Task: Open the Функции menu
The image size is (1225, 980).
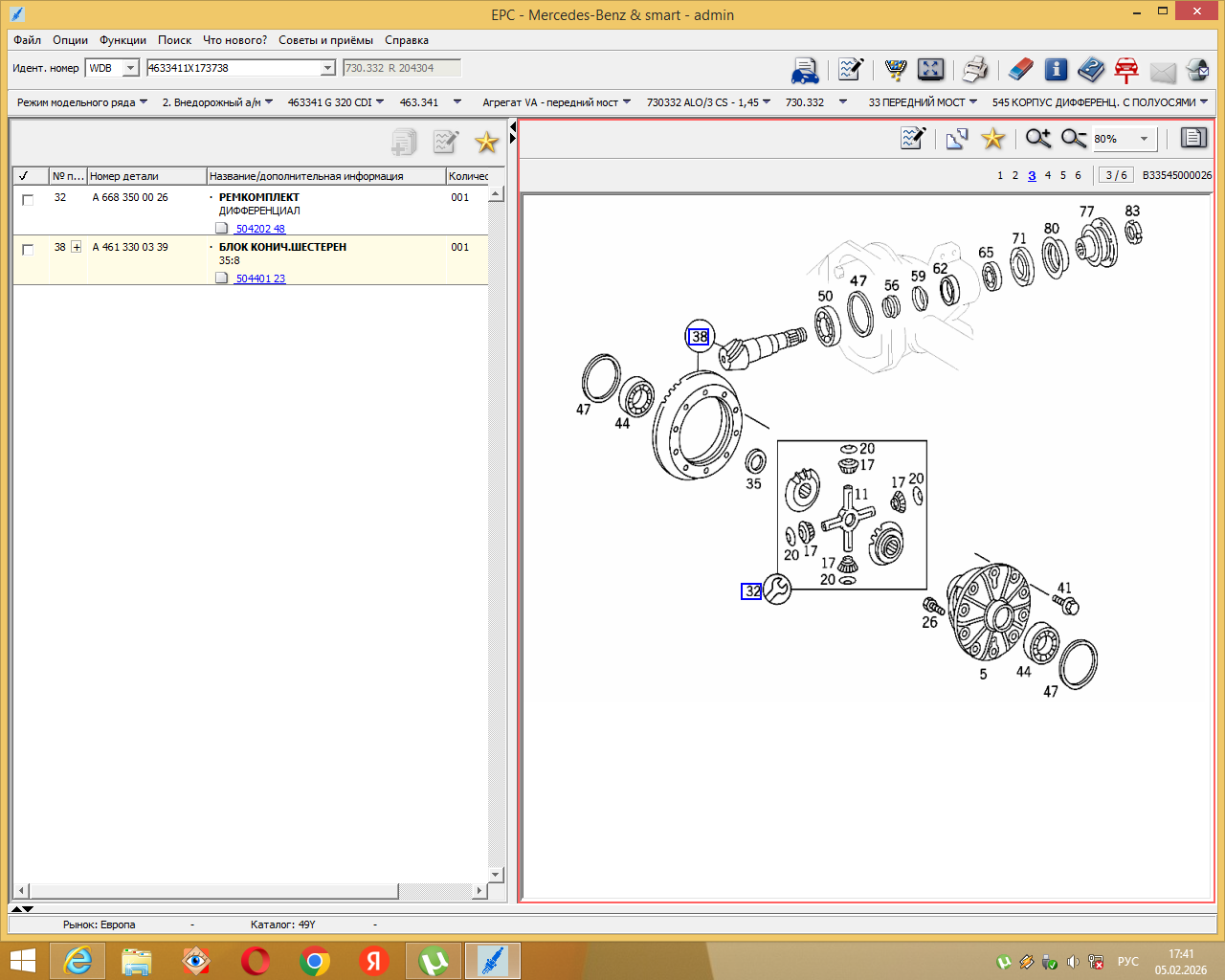Action: (x=122, y=40)
